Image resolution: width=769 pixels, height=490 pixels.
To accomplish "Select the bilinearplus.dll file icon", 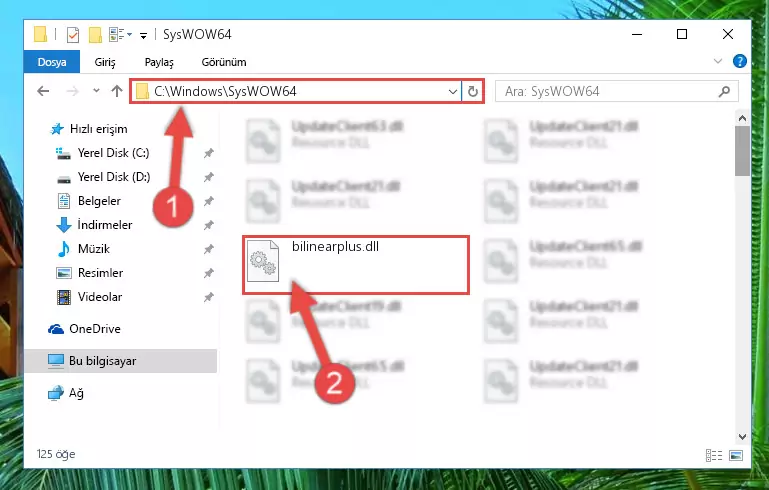I will (x=263, y=261).
